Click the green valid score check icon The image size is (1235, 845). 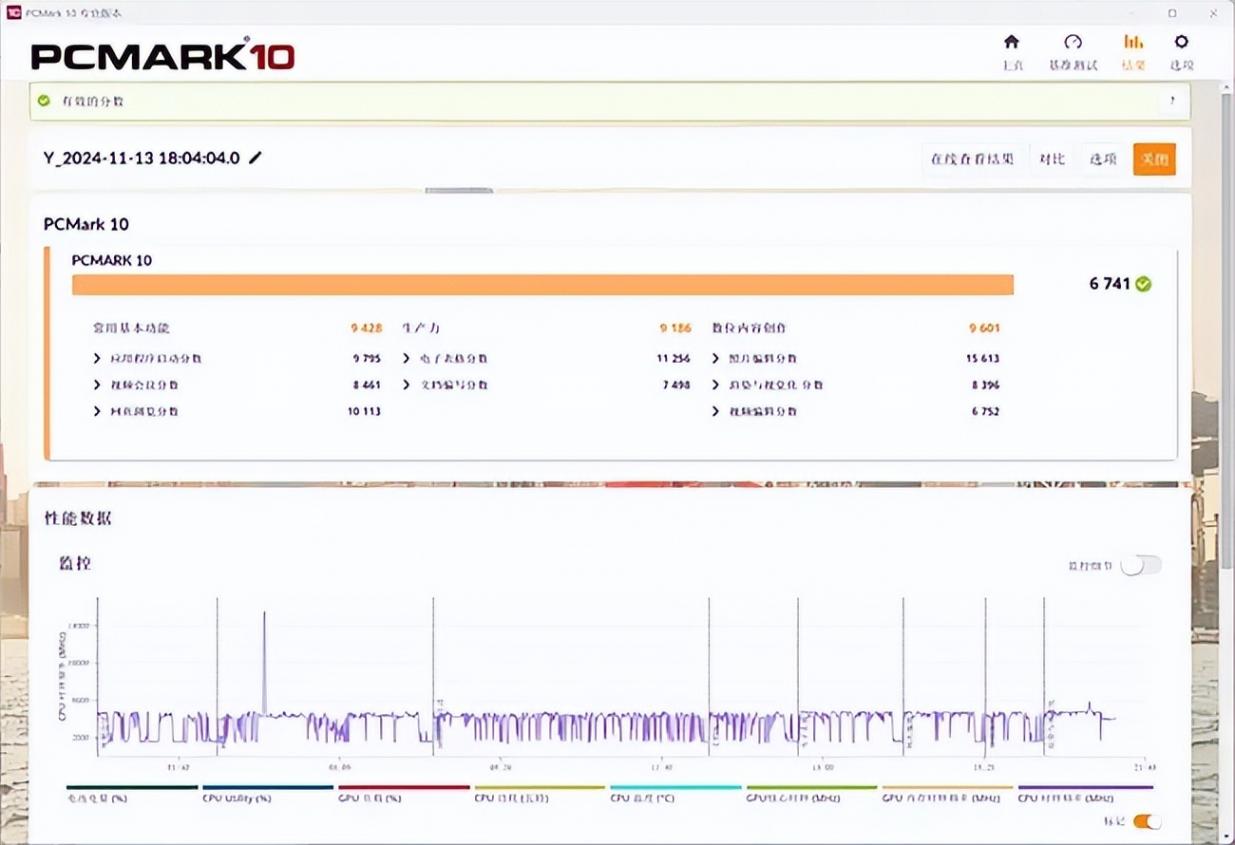(x=44, y=101)
